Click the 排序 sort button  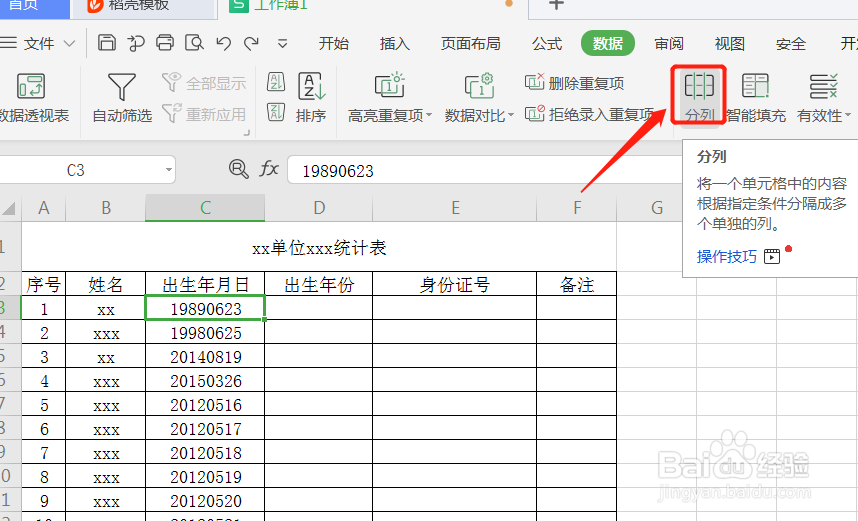[311, 97]
